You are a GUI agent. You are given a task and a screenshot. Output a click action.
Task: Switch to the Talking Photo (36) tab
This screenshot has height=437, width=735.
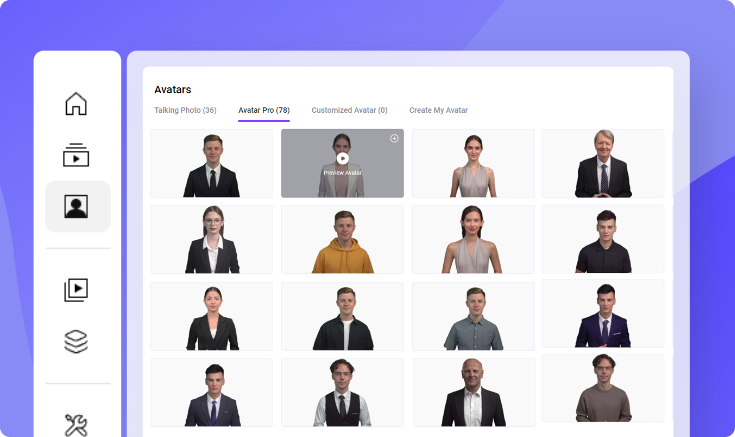[x=185, y=110]
